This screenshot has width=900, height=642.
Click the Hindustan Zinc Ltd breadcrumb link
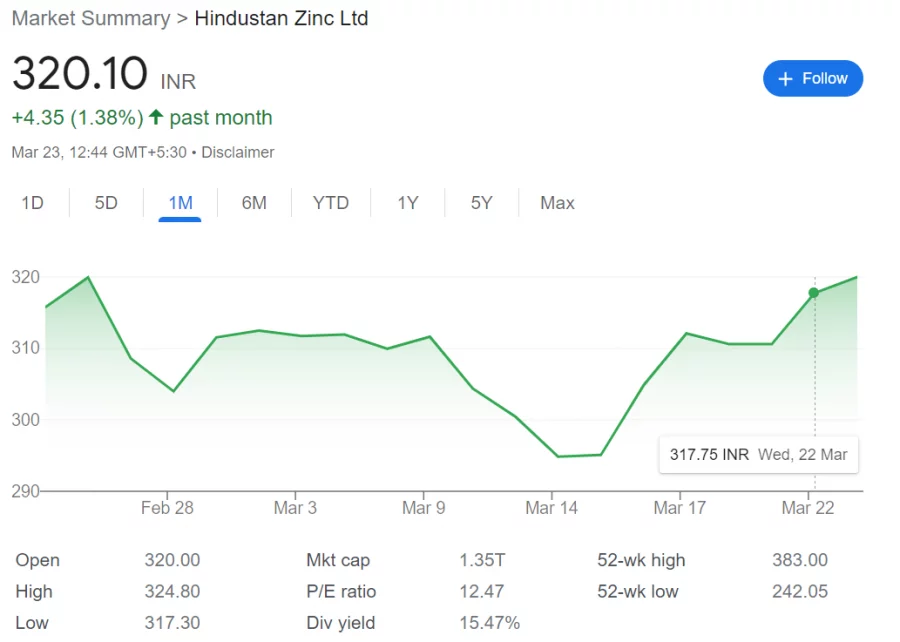click(282, 17)
